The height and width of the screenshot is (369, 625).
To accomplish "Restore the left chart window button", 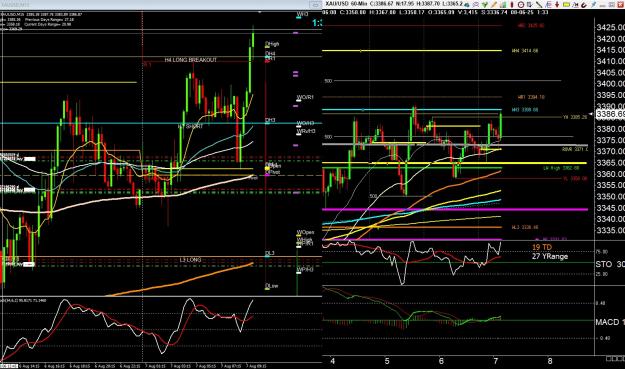I will click(315, 5).
